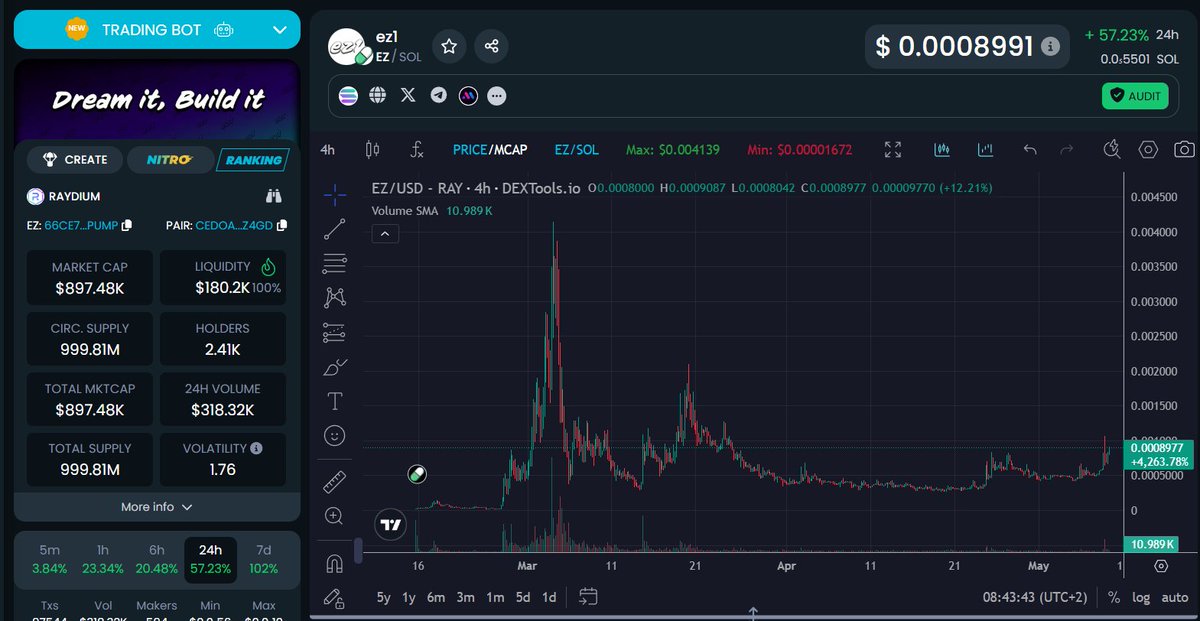Copy the pair address CEDOA...Z4GD
Viewport: 1200px width, 621px height.
[x=282, y=226]
